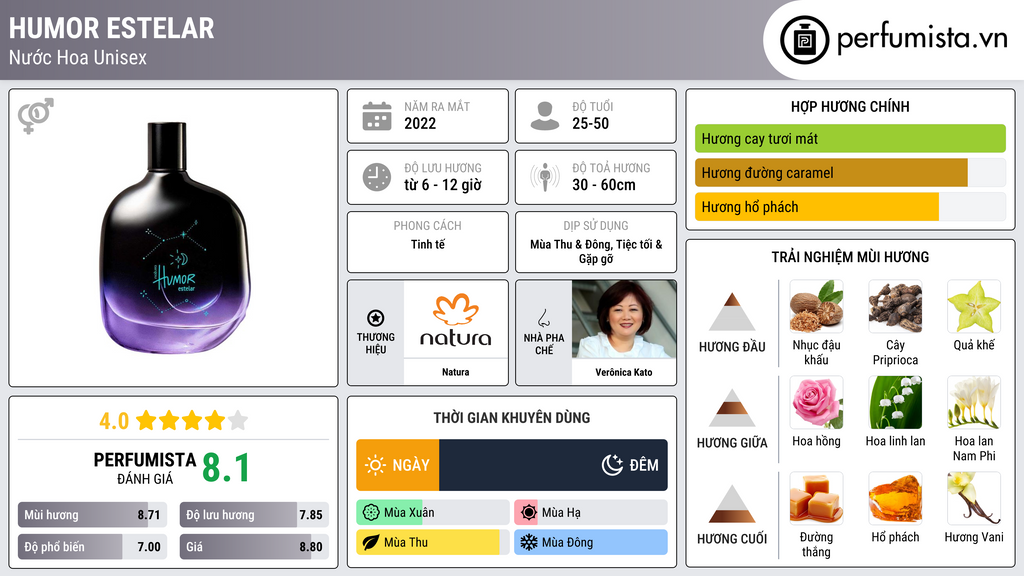Click the perfumista.vn site name

[922, 38]
